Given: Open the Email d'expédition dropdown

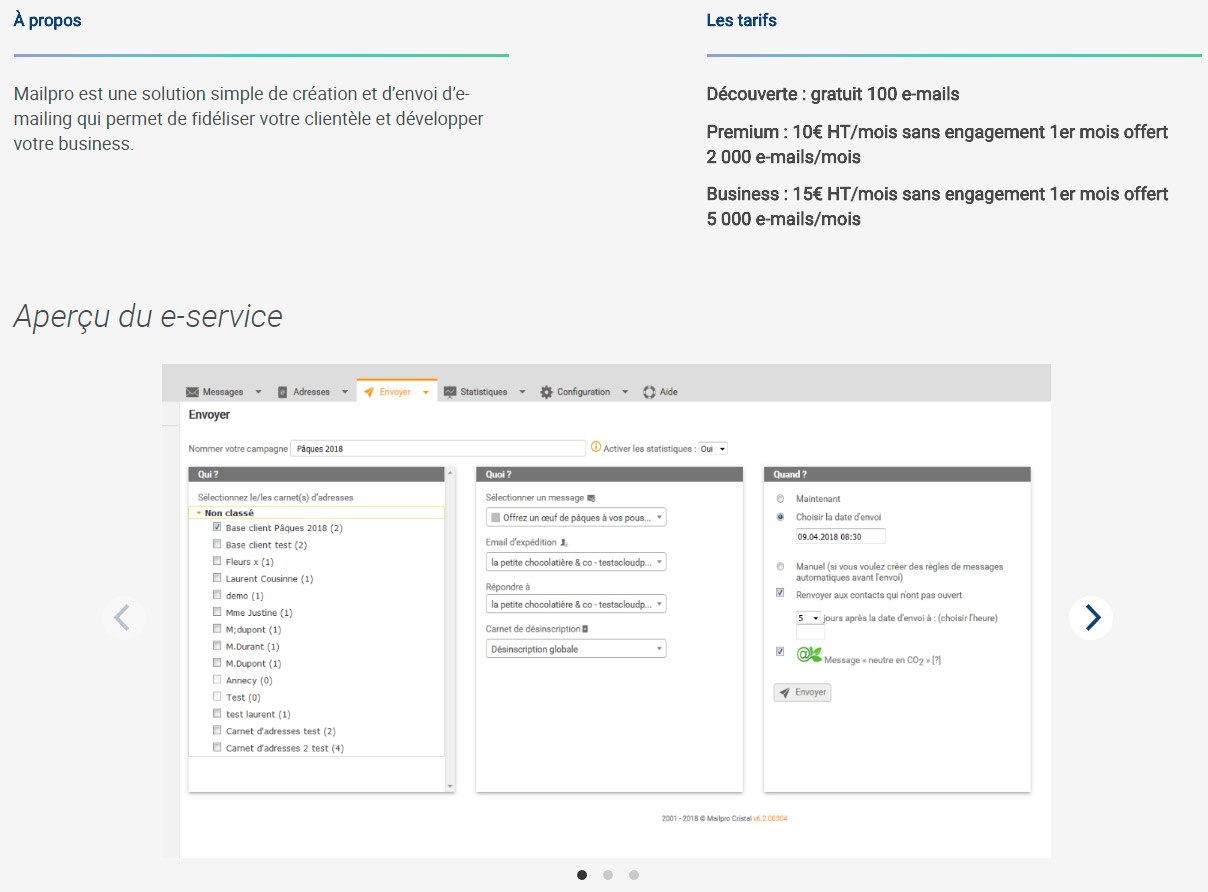Looking at the screenshot, I should [x=576, y=562].
